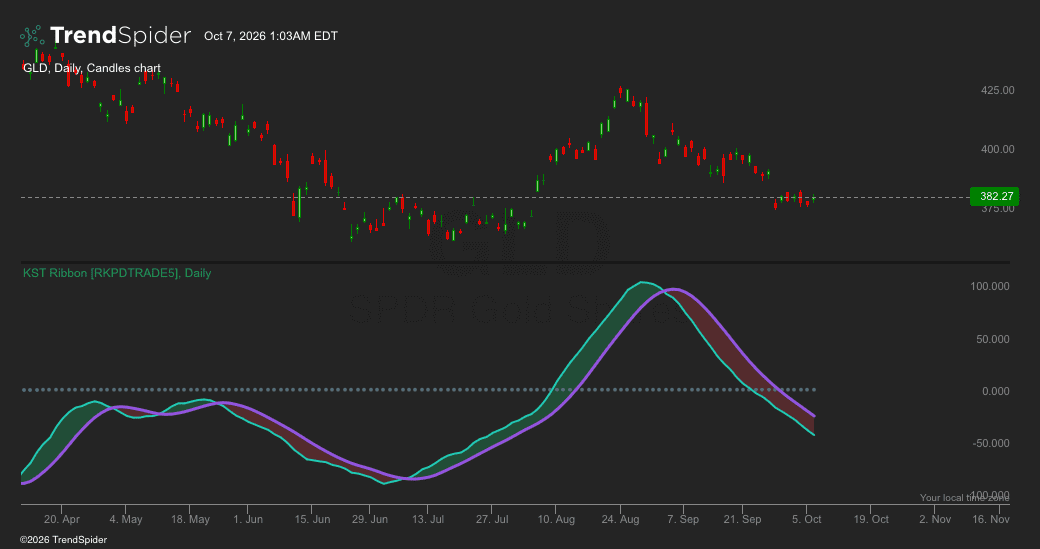Click the TrendSpider brand name text

pyautogui.click(x=121, y=35)
